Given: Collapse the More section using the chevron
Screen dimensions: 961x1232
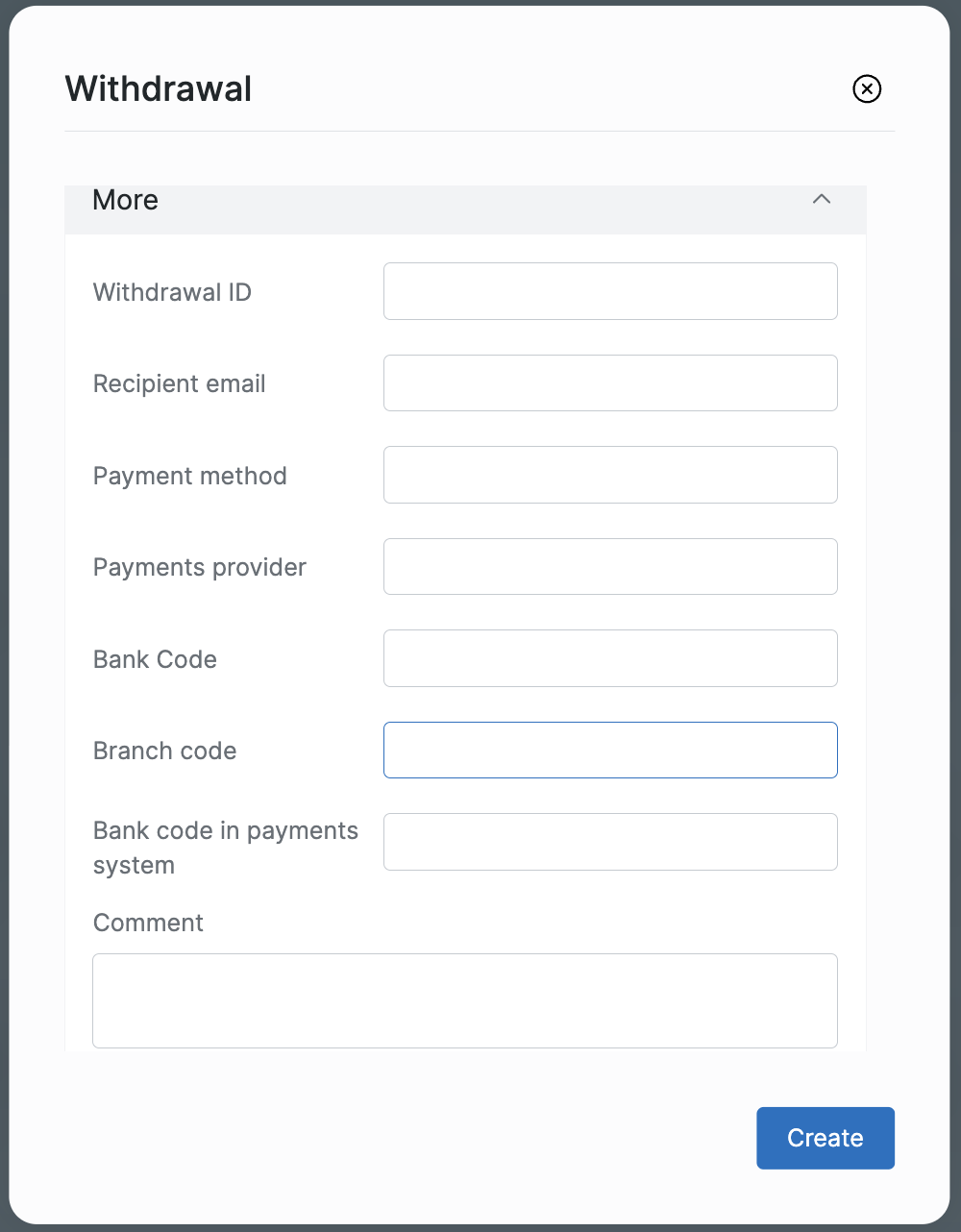Looking at the screenshot, I should point(822,200).
